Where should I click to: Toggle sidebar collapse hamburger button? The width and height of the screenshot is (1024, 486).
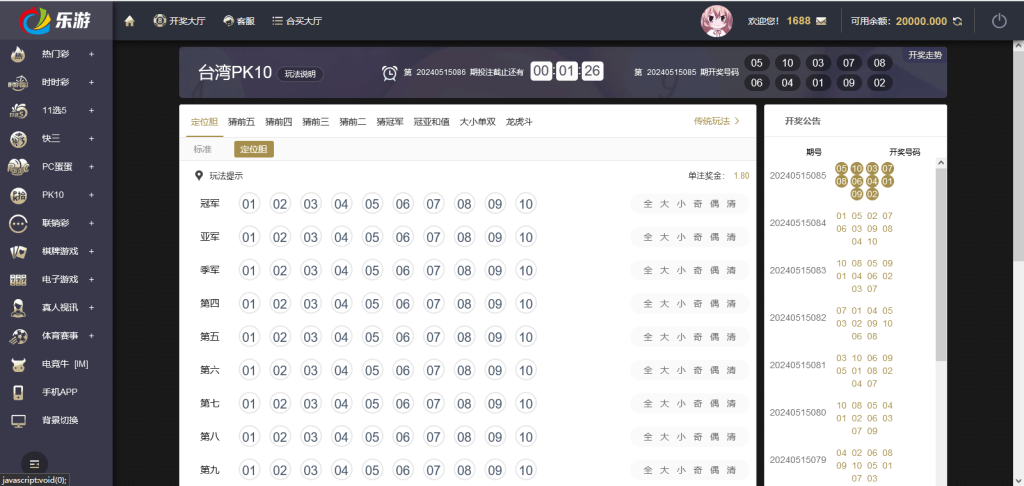pos(35,464)
